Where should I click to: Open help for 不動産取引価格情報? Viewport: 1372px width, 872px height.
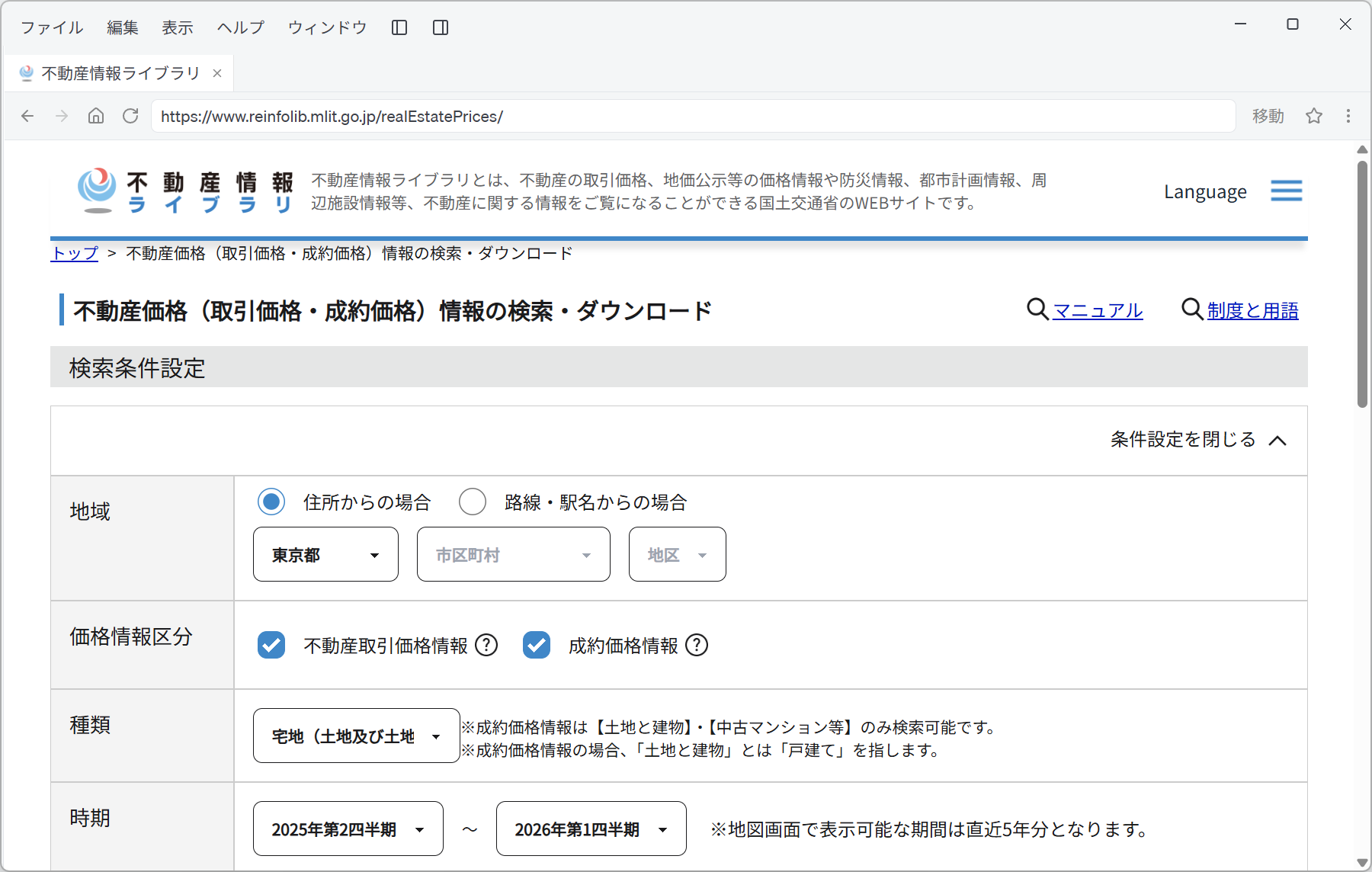[x=486, y=645]
